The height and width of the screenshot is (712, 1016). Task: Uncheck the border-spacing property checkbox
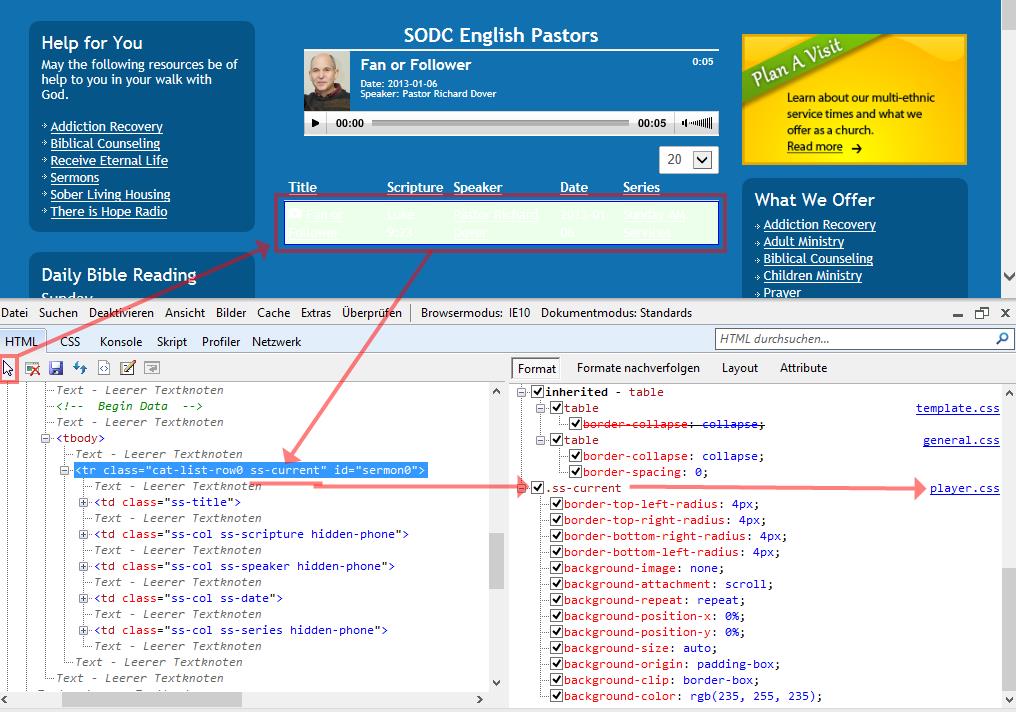(575, 472)
